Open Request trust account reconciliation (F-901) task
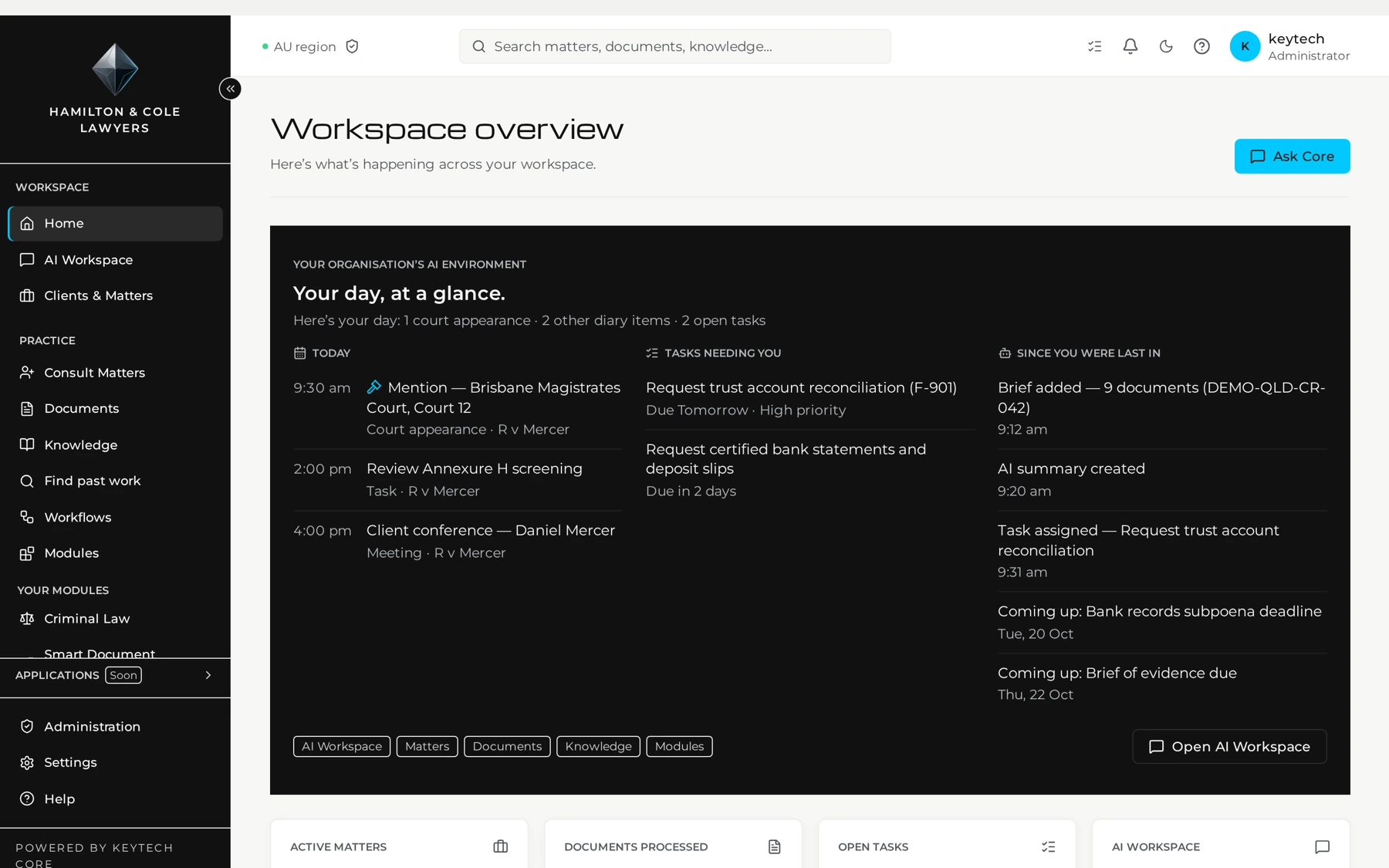 coord(810,398)
